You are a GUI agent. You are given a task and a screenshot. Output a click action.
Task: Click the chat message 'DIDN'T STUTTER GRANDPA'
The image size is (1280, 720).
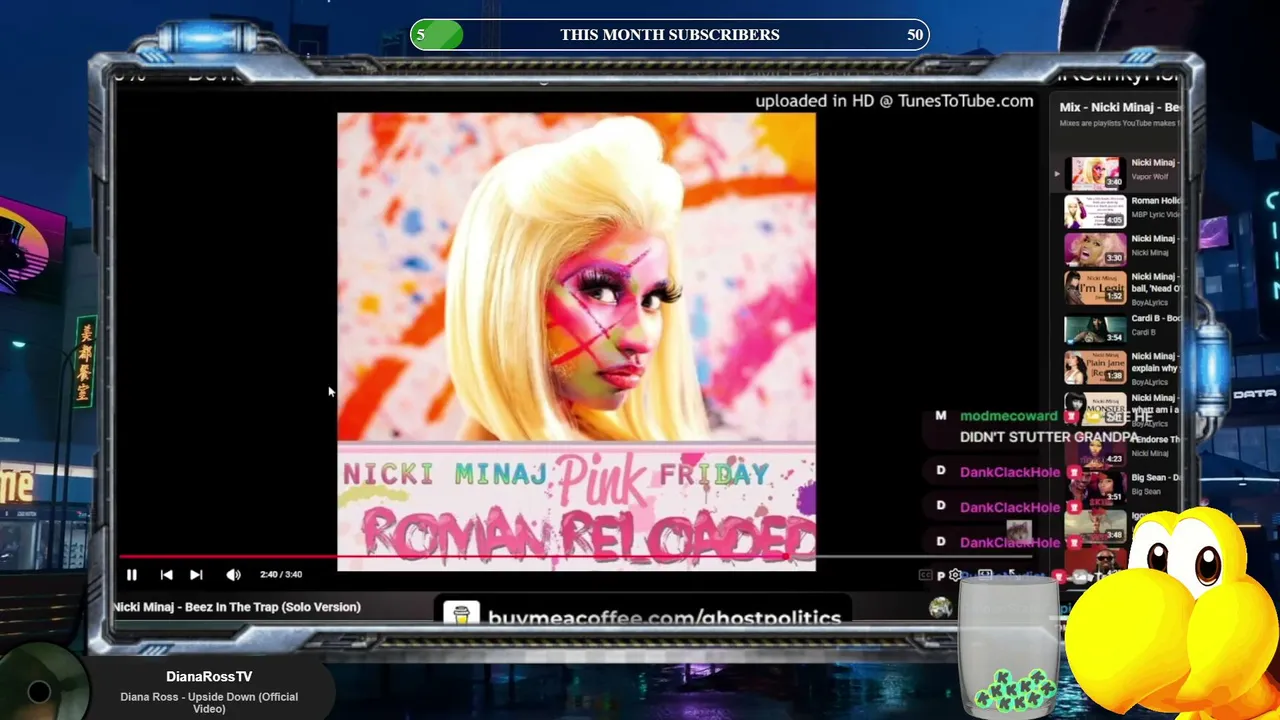(1048, 437)
